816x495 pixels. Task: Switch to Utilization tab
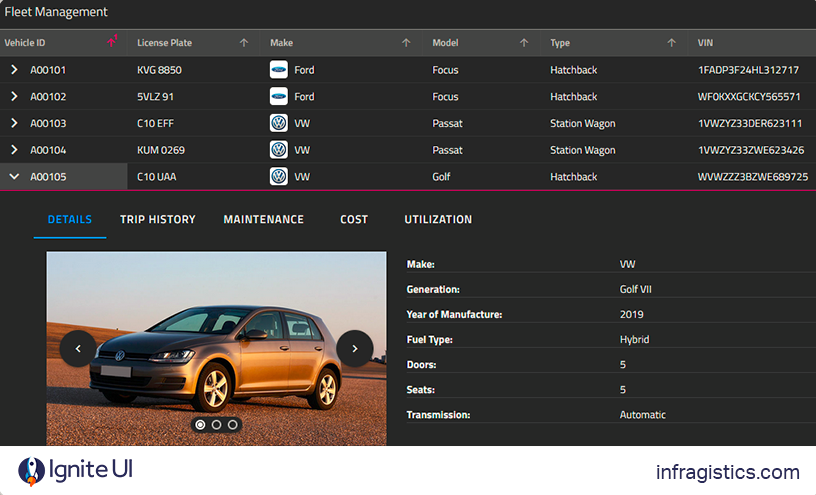(x=438, y=220)
